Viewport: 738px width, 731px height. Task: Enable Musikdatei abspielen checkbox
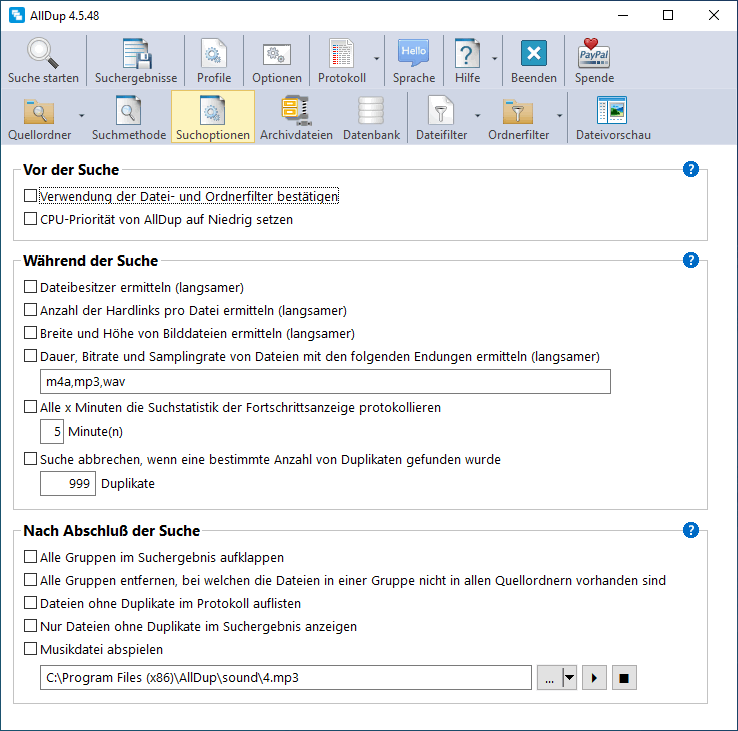pos(30,649)
